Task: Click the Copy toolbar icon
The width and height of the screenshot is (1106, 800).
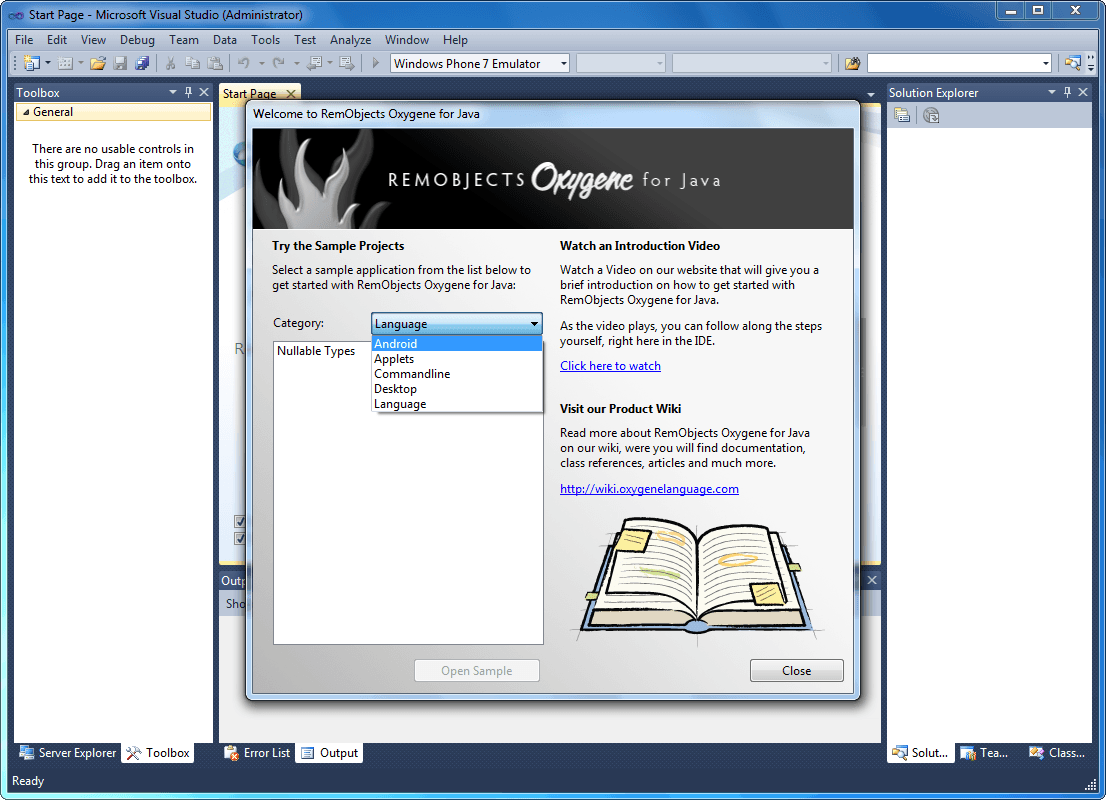Action: tap(192, 63)
